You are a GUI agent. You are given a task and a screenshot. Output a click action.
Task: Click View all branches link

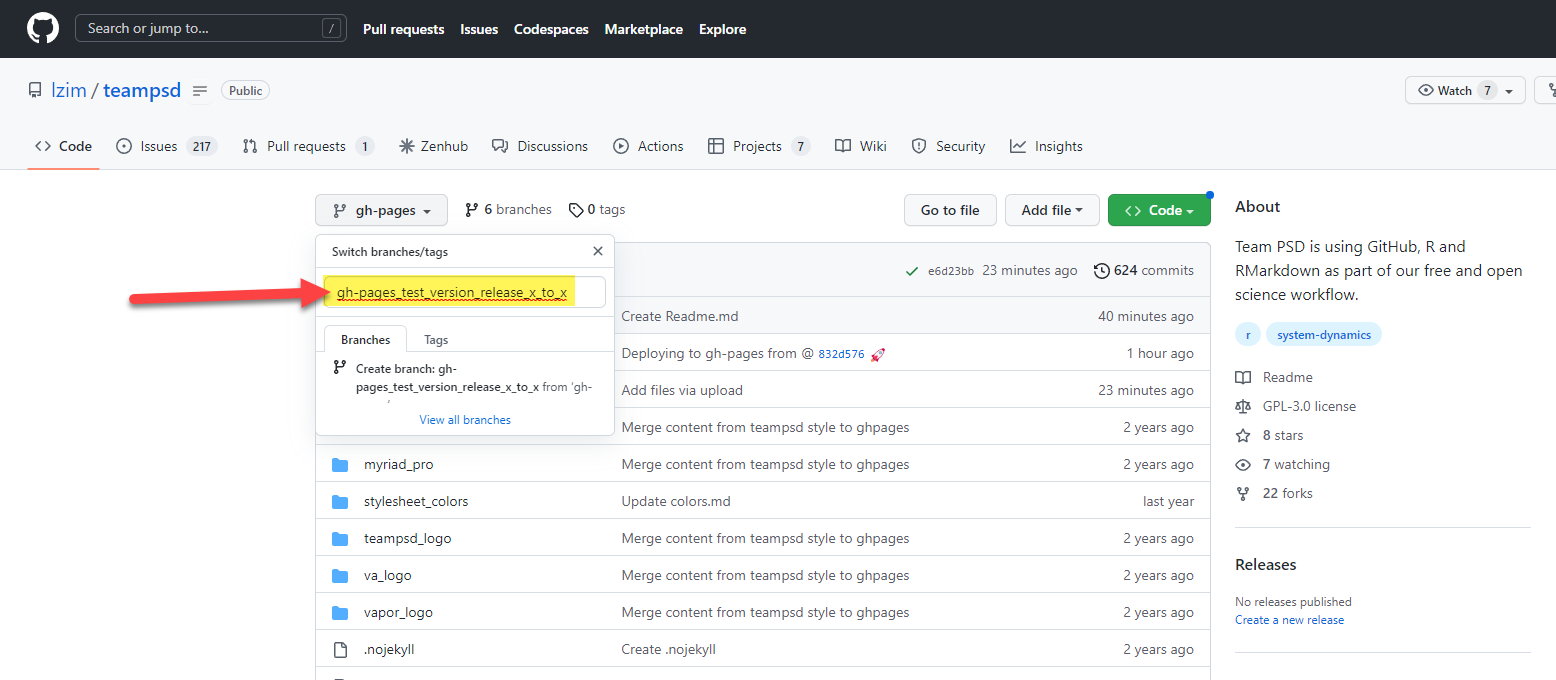[465, 420]
